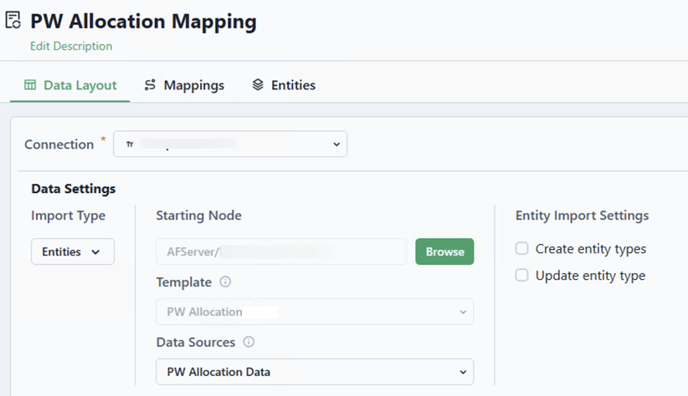Click the connection type icon in dropdown
This screenshot has height=396, width=688.
point(130,144)
